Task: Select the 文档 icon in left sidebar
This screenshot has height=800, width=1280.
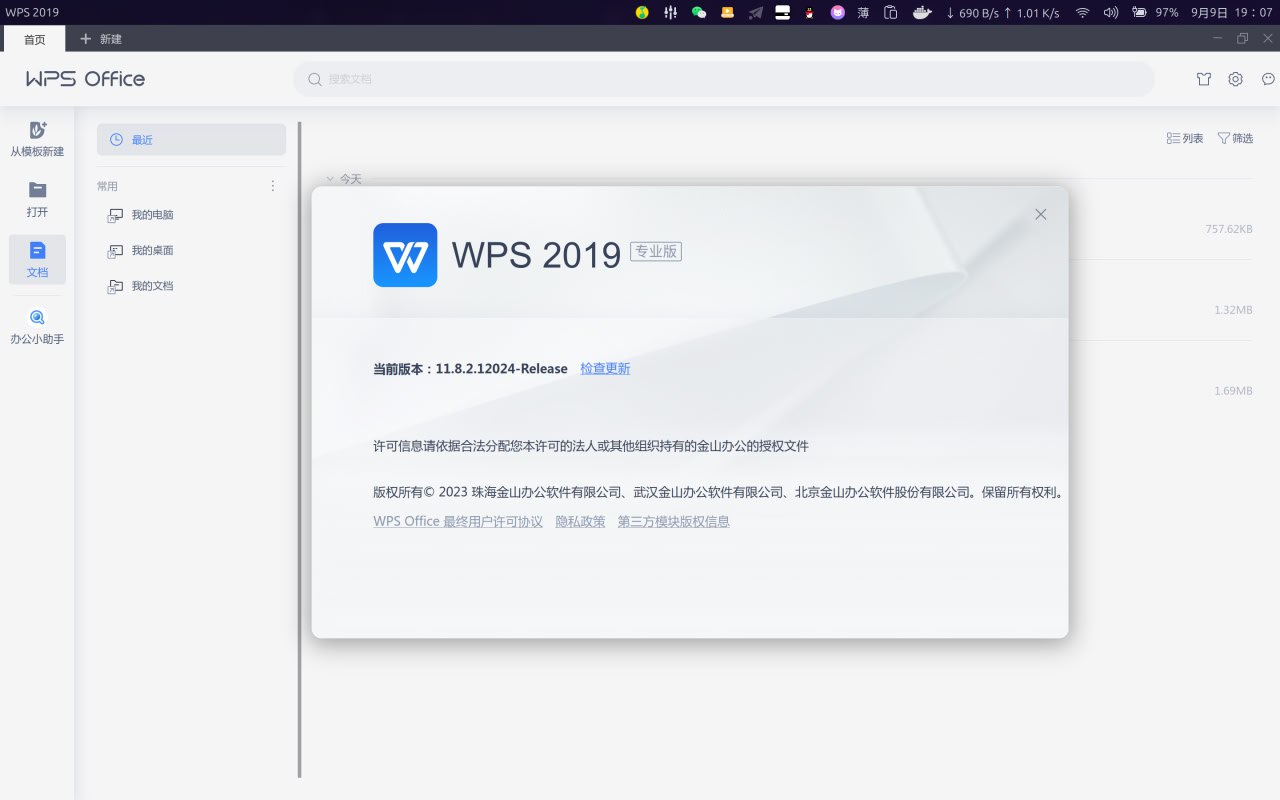Action: [x=37, y=251]
